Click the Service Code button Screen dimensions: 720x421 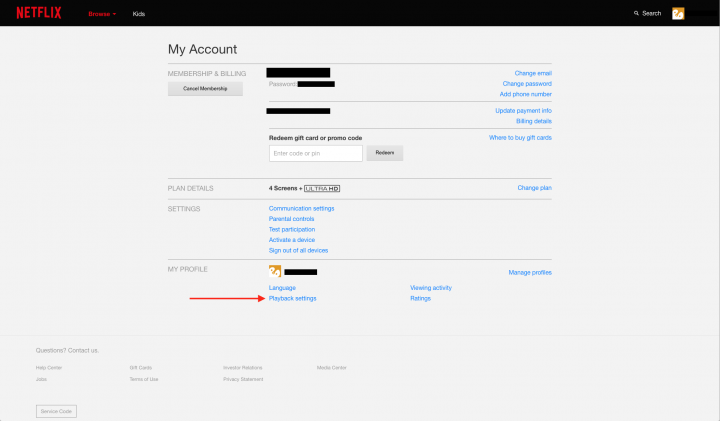click(56, 411)
